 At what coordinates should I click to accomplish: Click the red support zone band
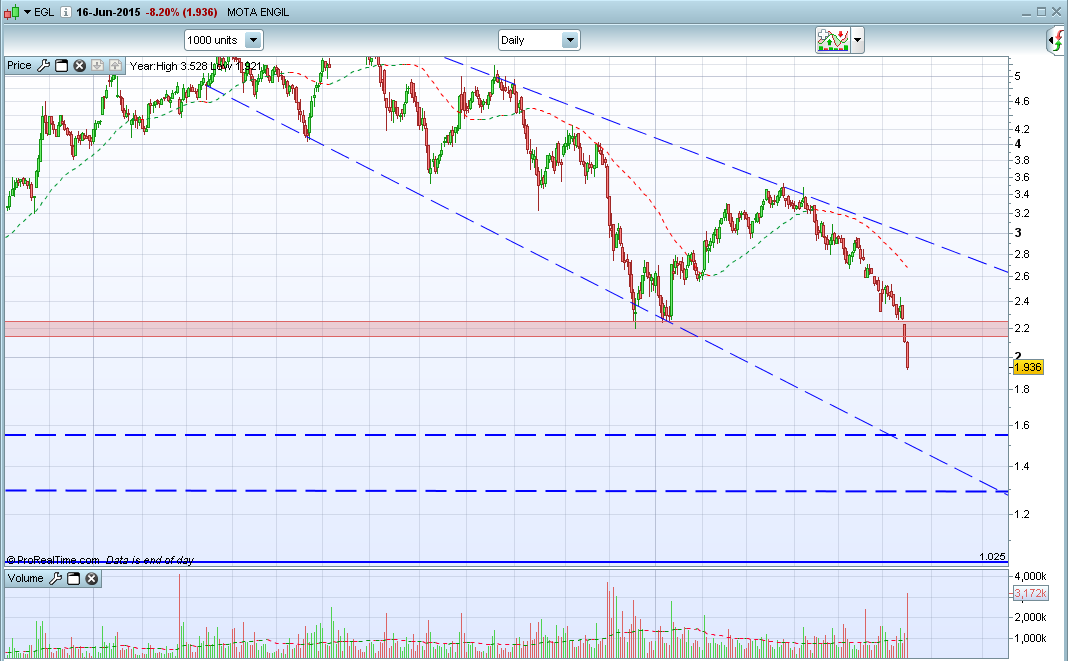click(x=505, y=328)
